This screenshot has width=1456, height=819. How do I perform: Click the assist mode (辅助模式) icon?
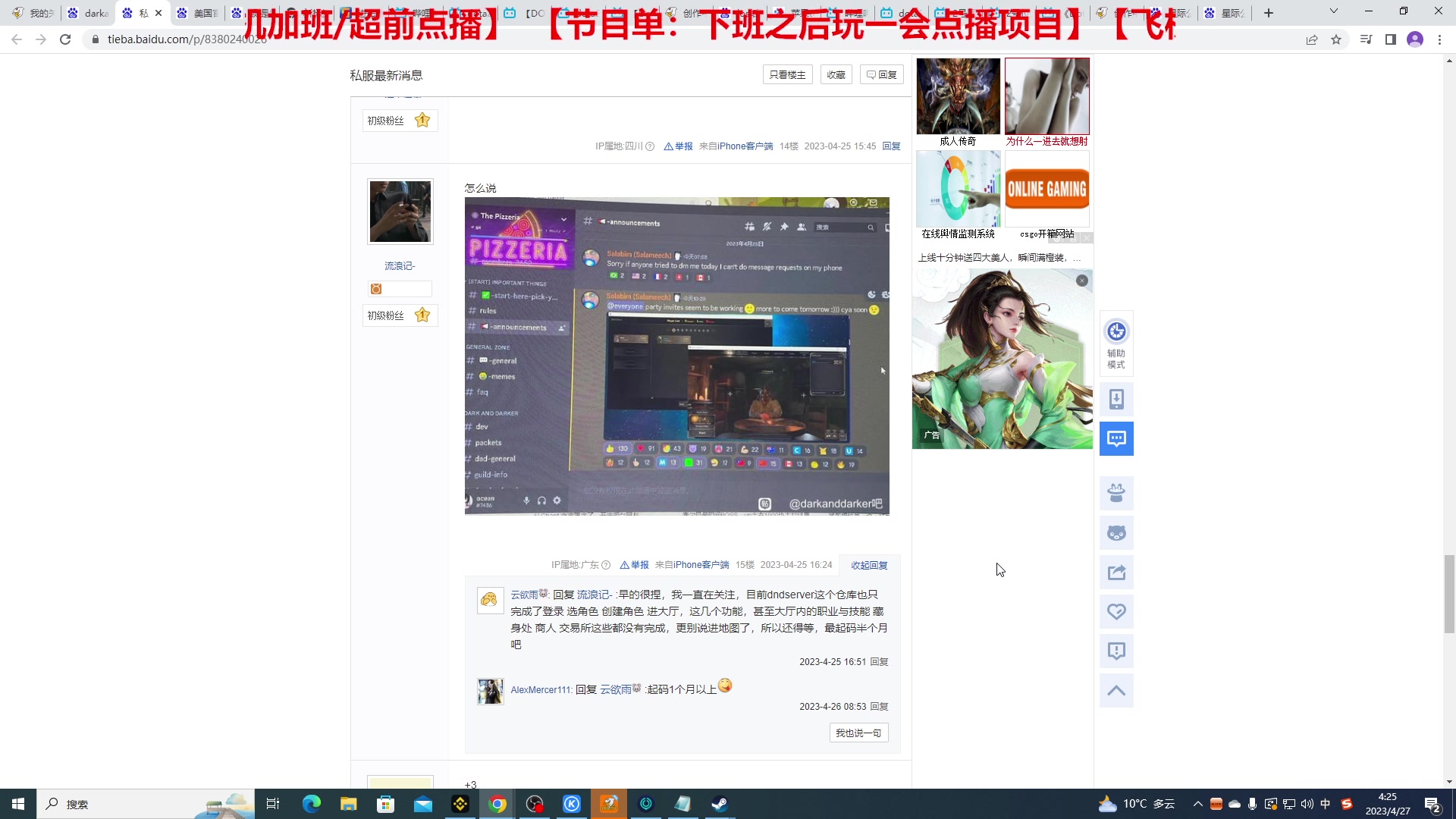(x=1116, y=332)
